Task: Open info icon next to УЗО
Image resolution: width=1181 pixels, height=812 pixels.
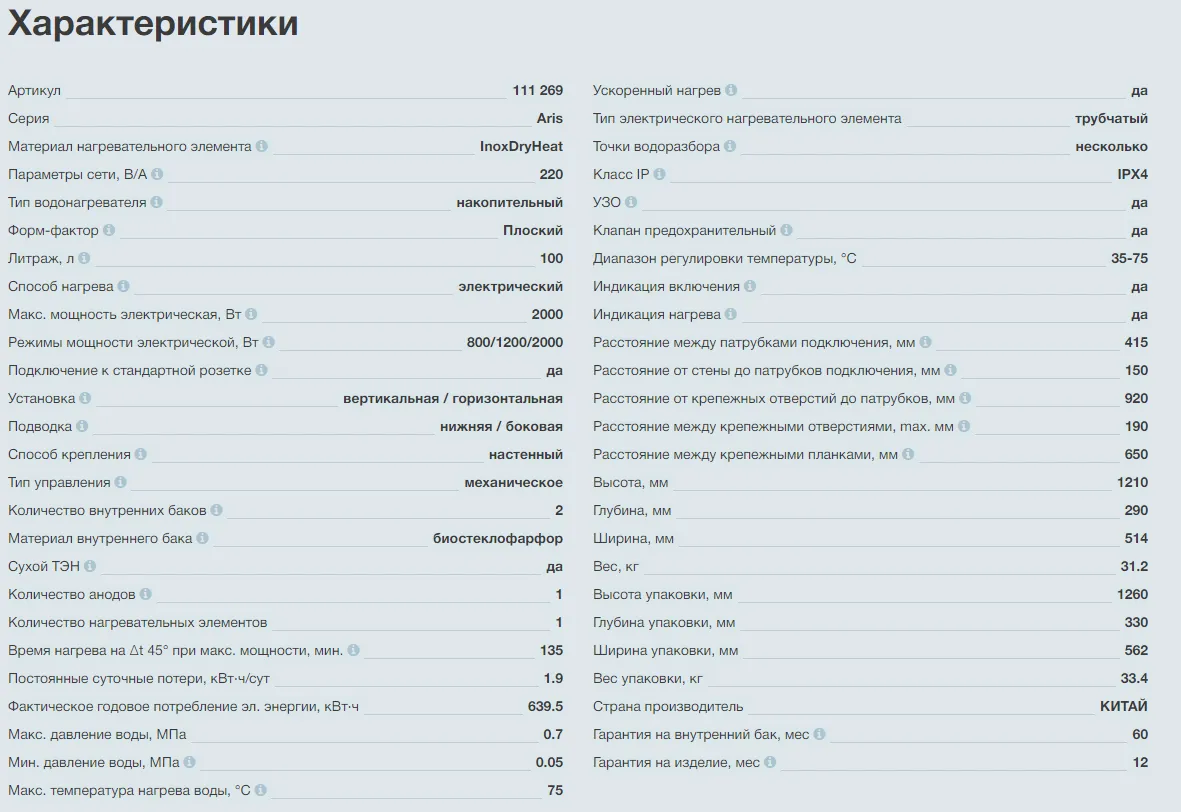Action: point(631,202)
